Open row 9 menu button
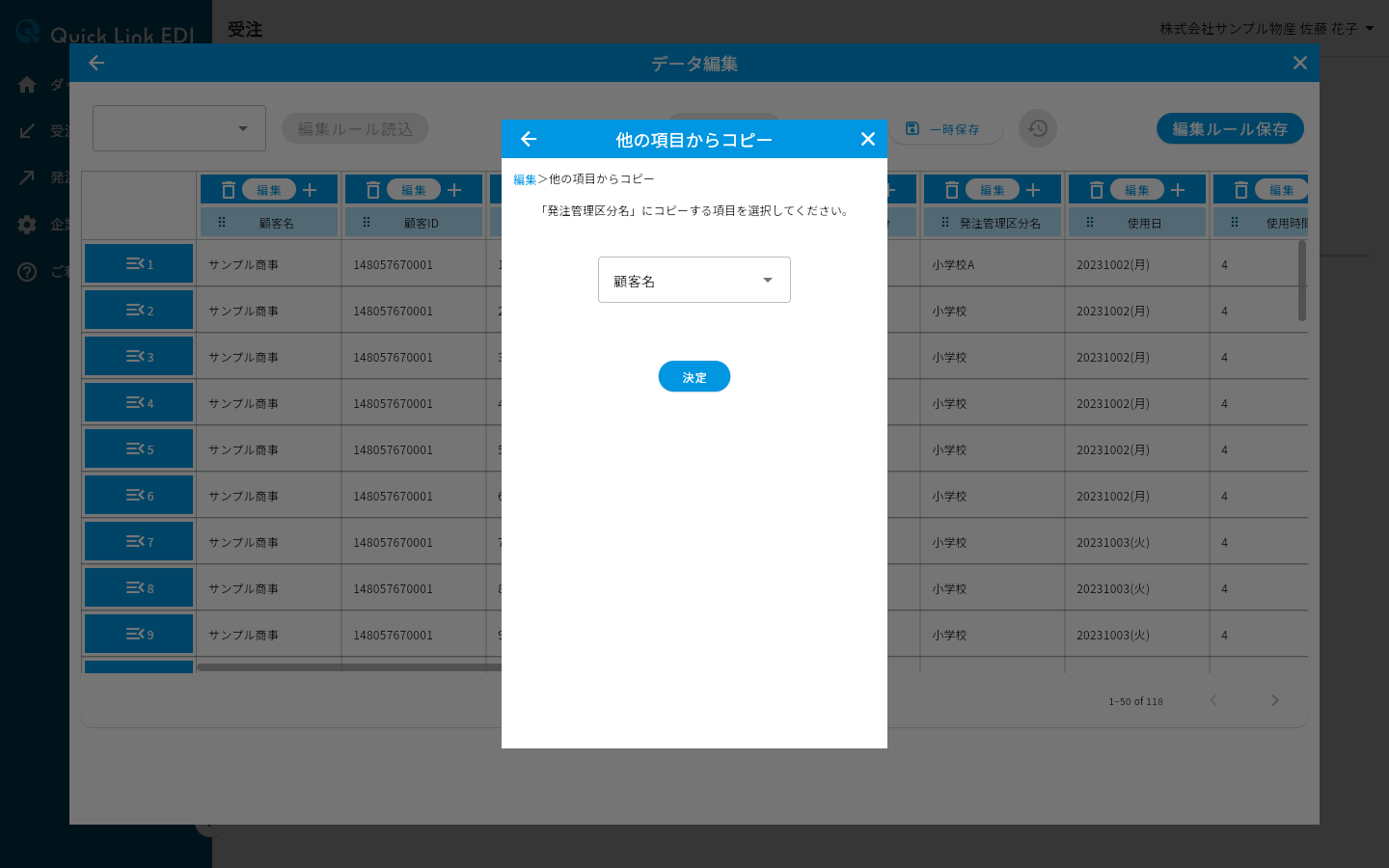 (x=139, y=634)
